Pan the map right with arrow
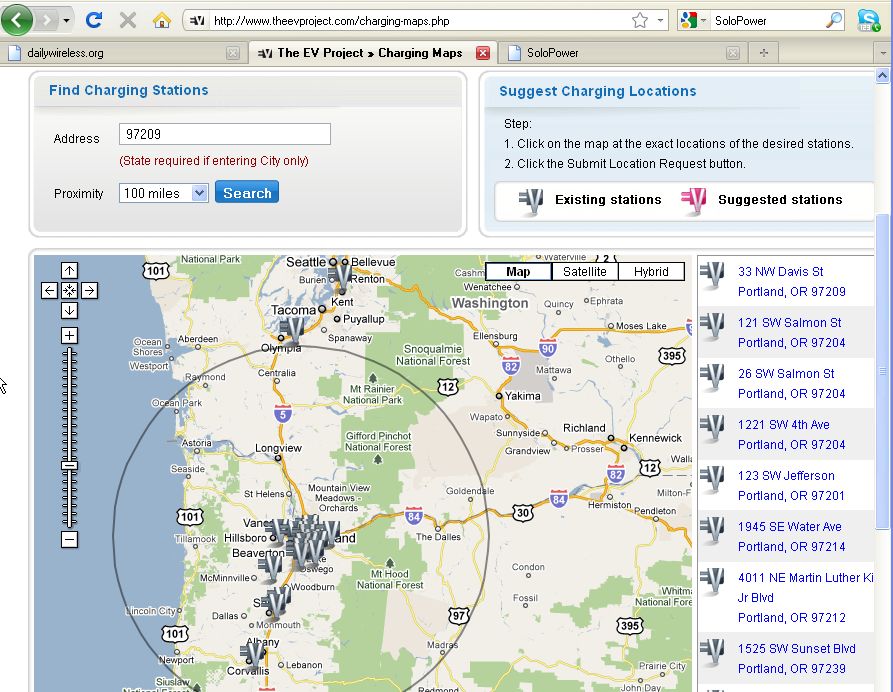Viewport: 893px width, 692px height. coord(89,290)
